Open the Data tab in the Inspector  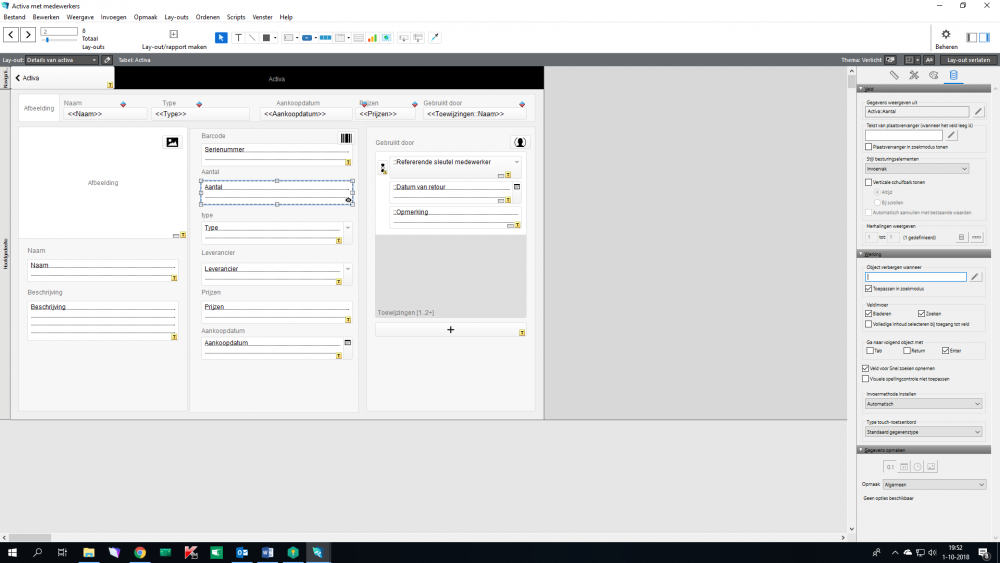952,75
